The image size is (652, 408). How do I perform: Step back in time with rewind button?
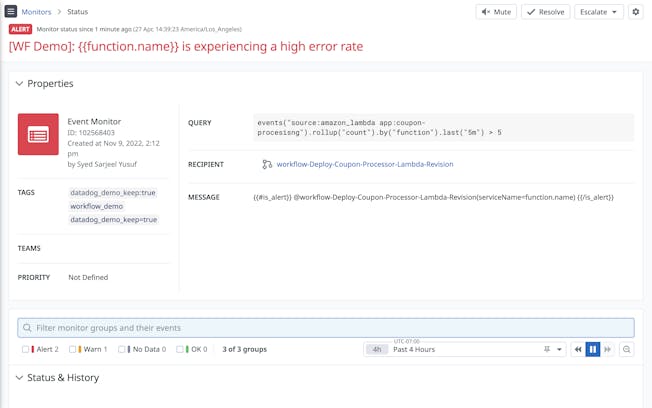[x=578, y=349]
